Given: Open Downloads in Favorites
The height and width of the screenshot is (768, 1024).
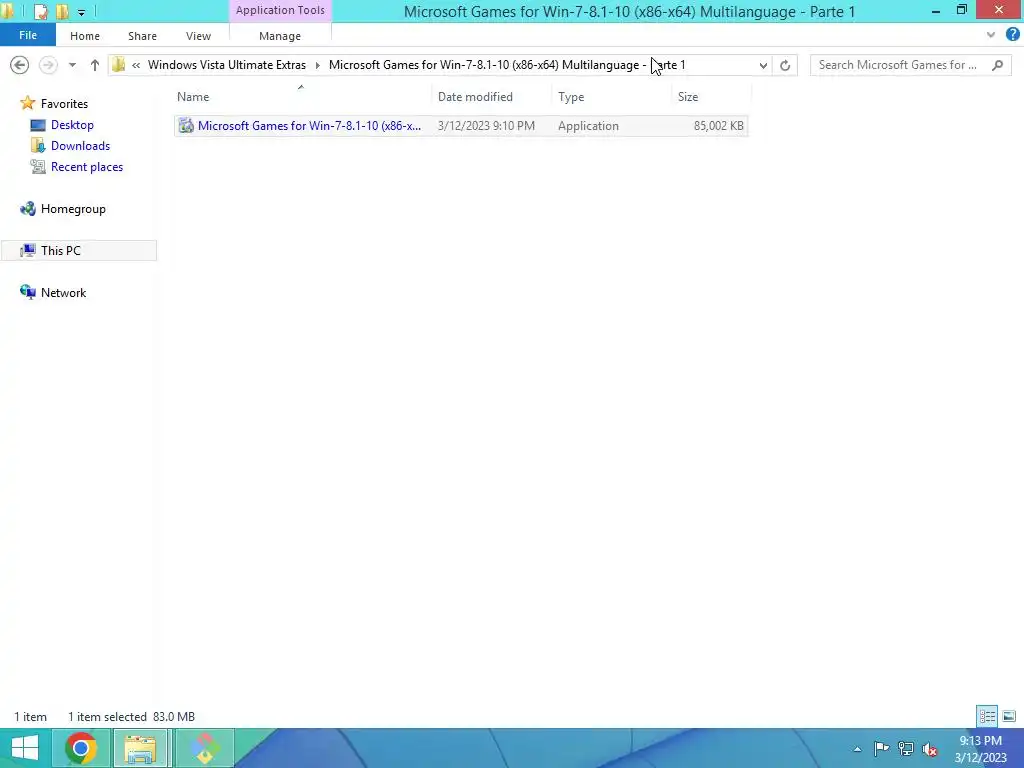Looking at the screenshot, I should 80,146.
